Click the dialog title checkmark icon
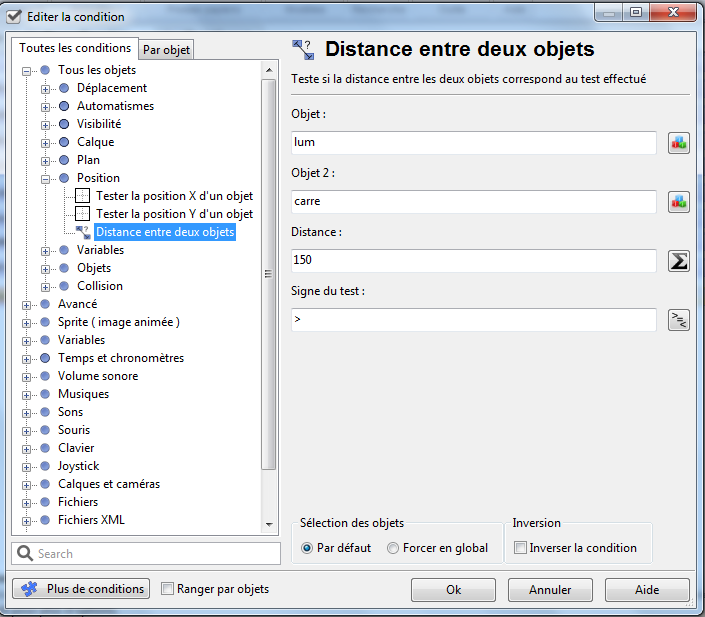Viewport: 705px width, 617px height. click(x=14, y=17)
